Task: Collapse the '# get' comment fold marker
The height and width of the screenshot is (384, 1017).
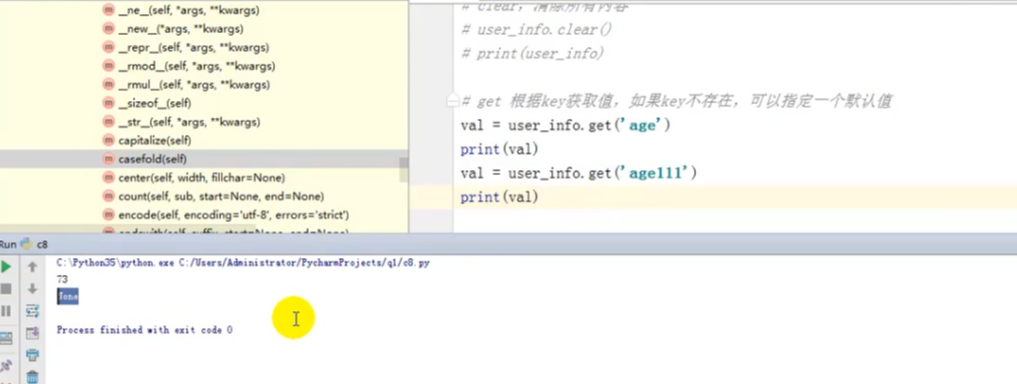Action: click(454, 101)
